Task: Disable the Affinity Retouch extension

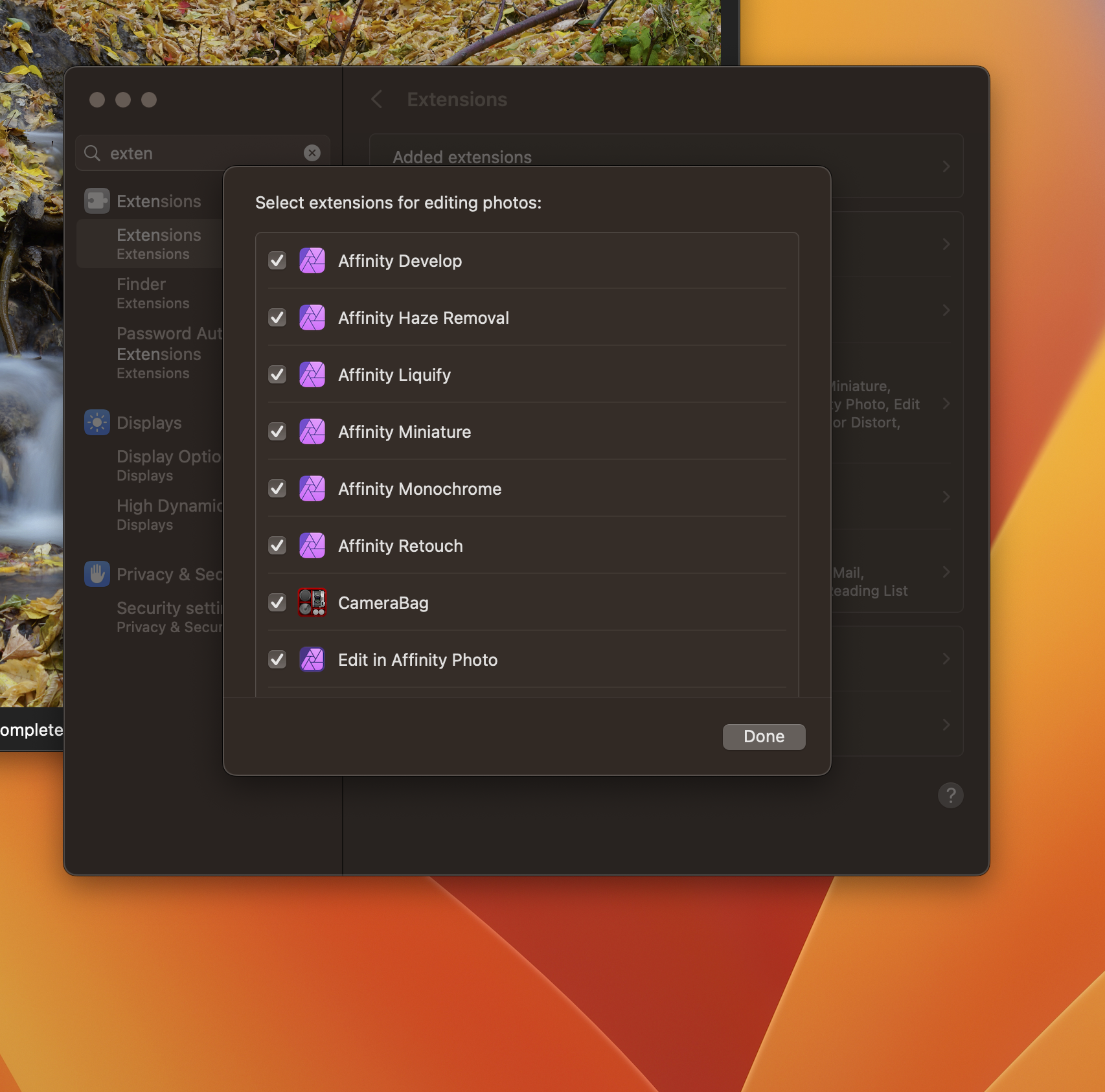Action: click(x=277, y=545)
